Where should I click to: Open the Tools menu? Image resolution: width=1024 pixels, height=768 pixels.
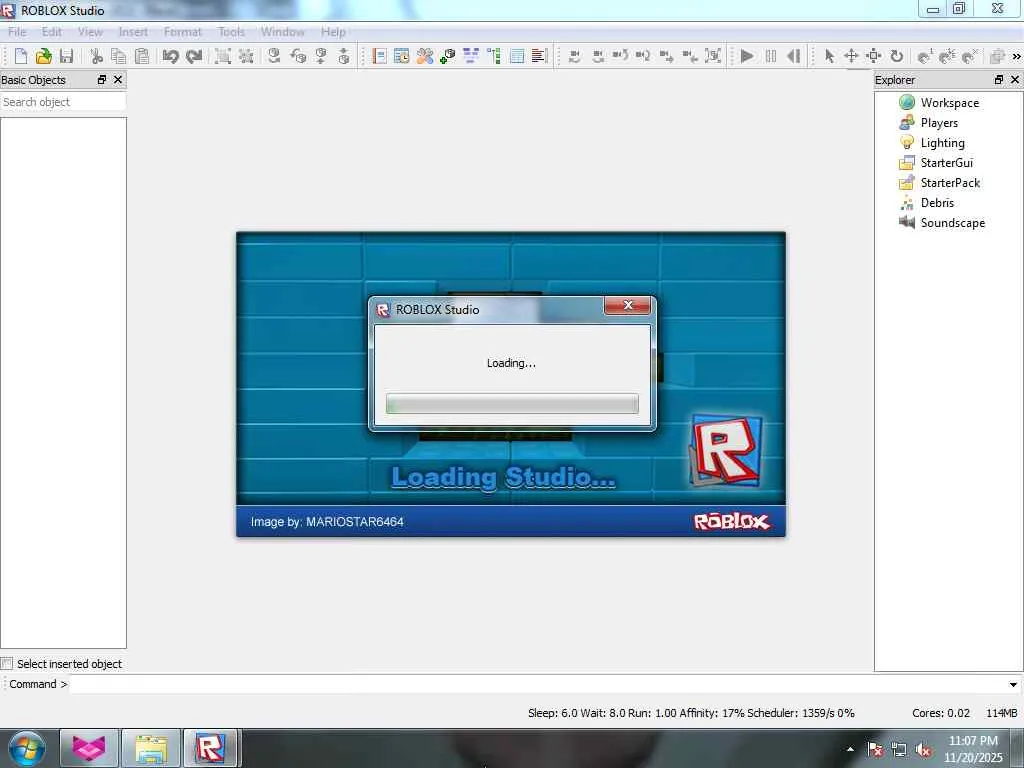(231, 31)
